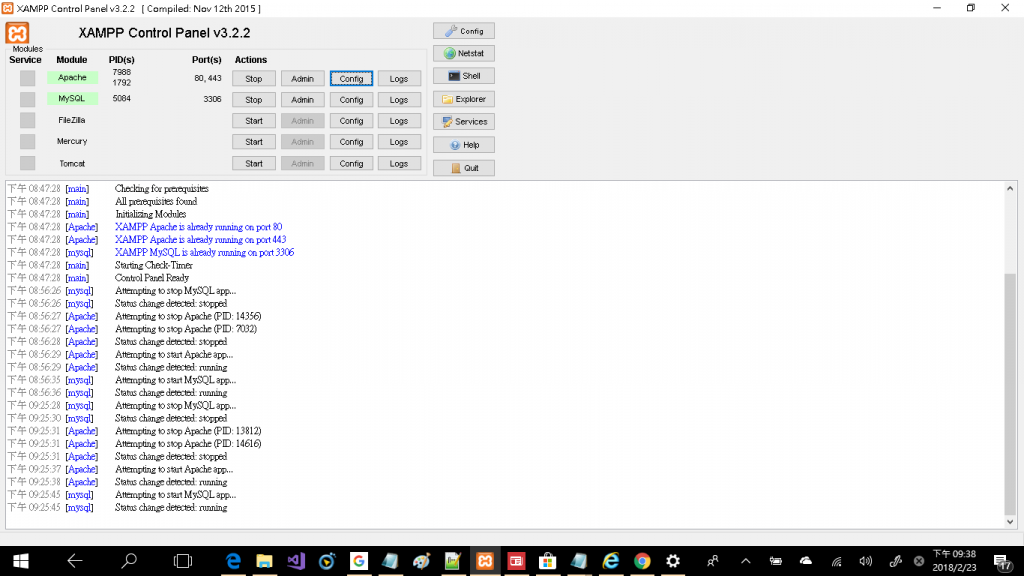Open Netstat from the right panel
The image size is (1024, 576).
(464, 54)
